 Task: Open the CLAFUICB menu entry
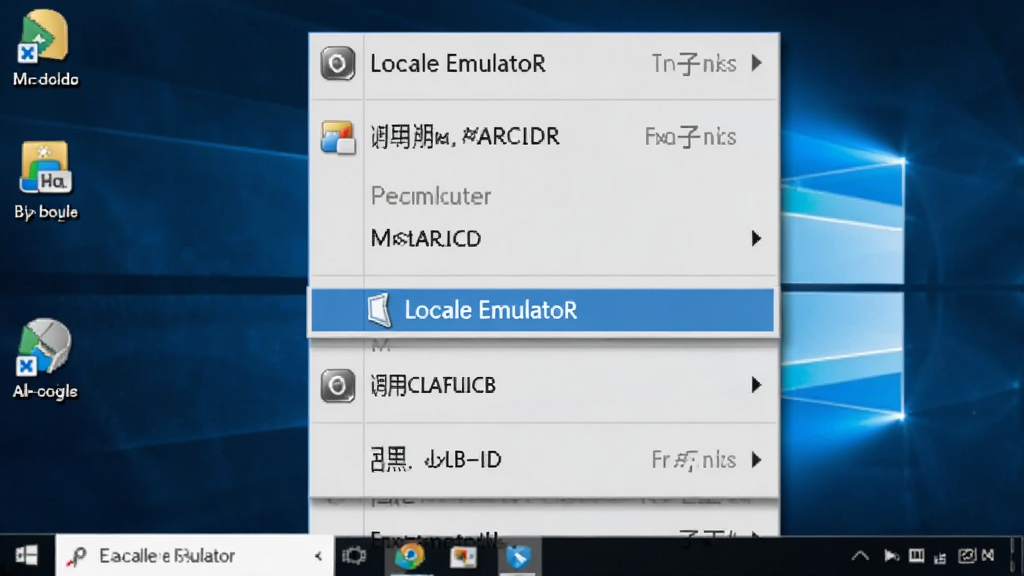[543, 385]
